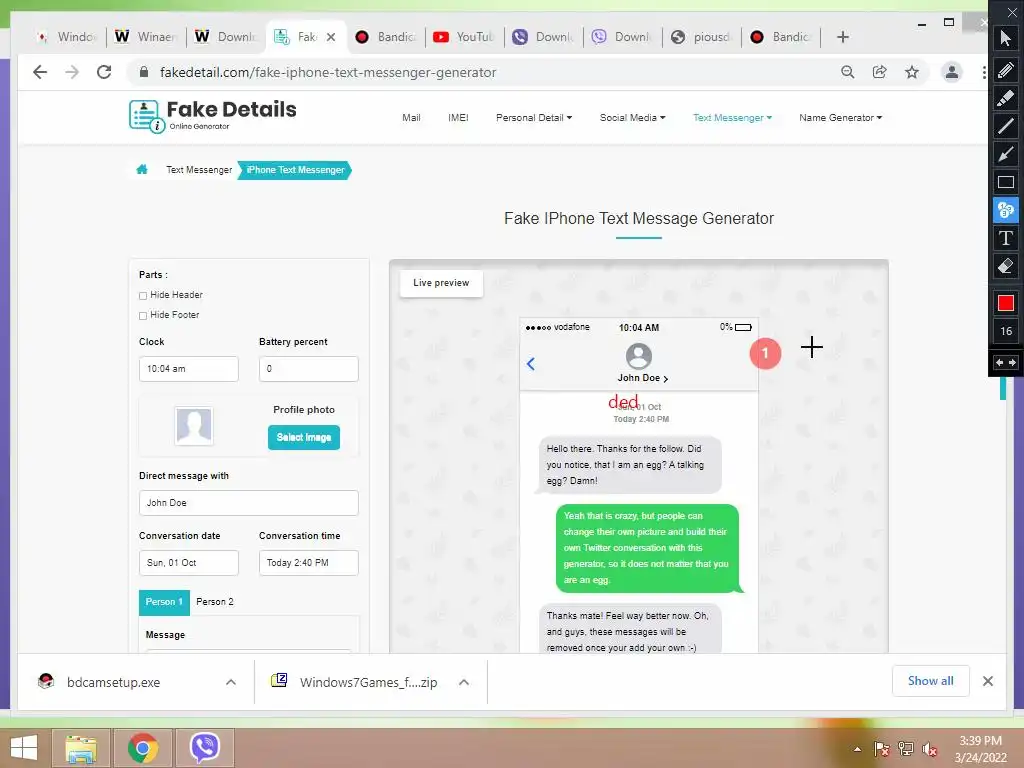The width and height of the screenshot is (1024, 768).
Task: Click the John Doe avatar in preview
Action: [x=639, y=357]
